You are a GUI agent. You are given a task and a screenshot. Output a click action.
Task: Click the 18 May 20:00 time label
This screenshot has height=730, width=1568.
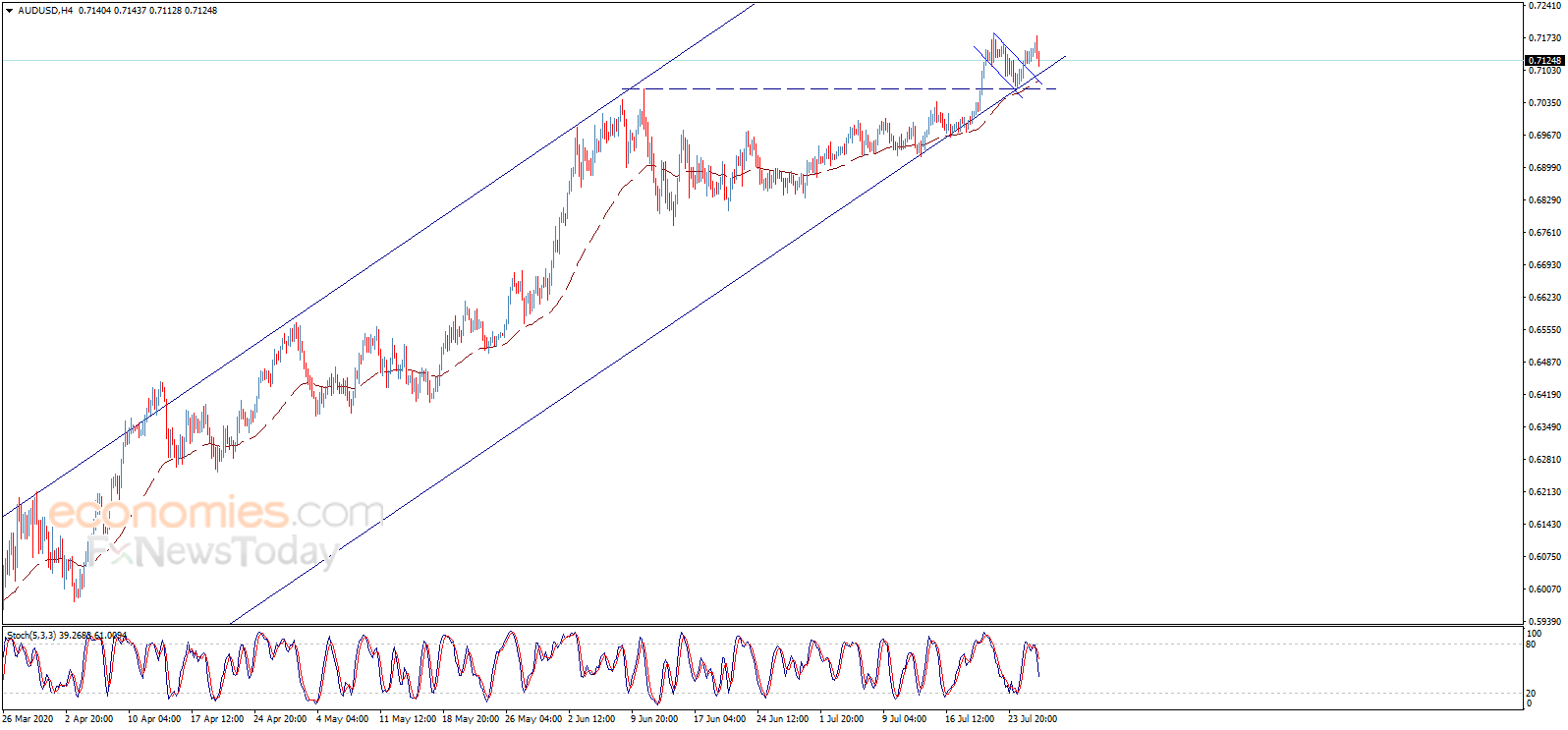[471, 719]
